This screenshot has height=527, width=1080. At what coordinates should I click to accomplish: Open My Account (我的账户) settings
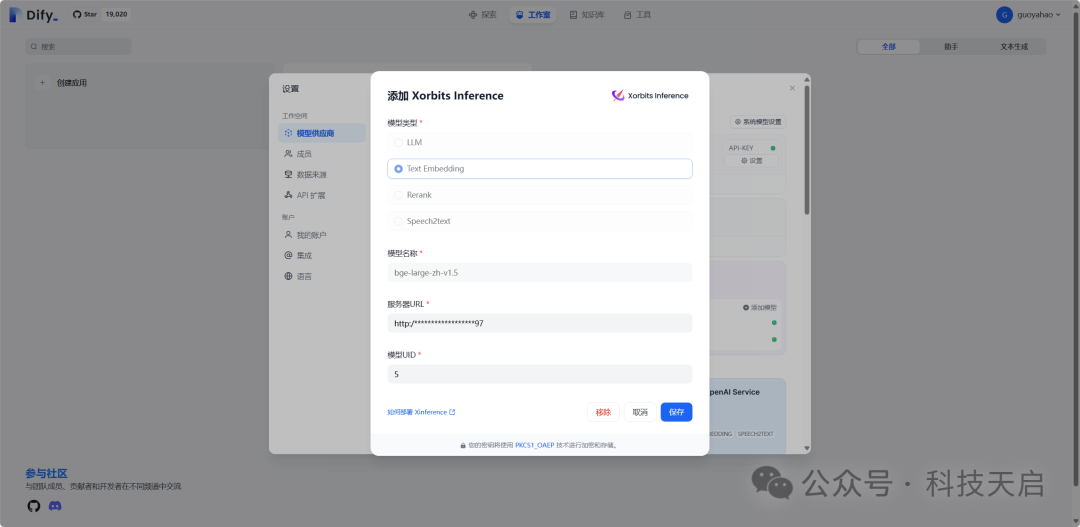tap(322, 235)
